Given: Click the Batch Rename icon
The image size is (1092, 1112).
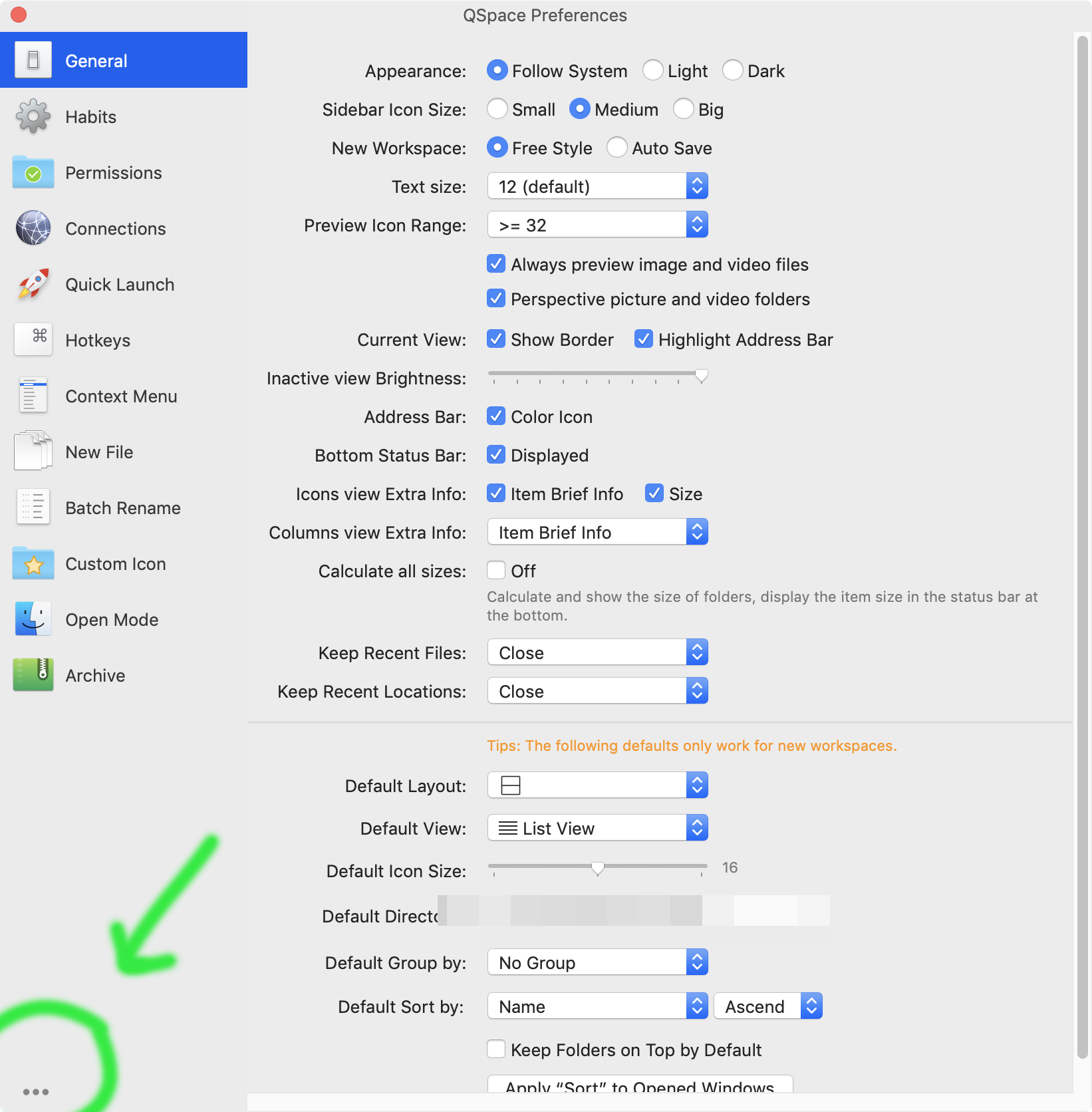Looking at the screenshot, I should (33, 507).
